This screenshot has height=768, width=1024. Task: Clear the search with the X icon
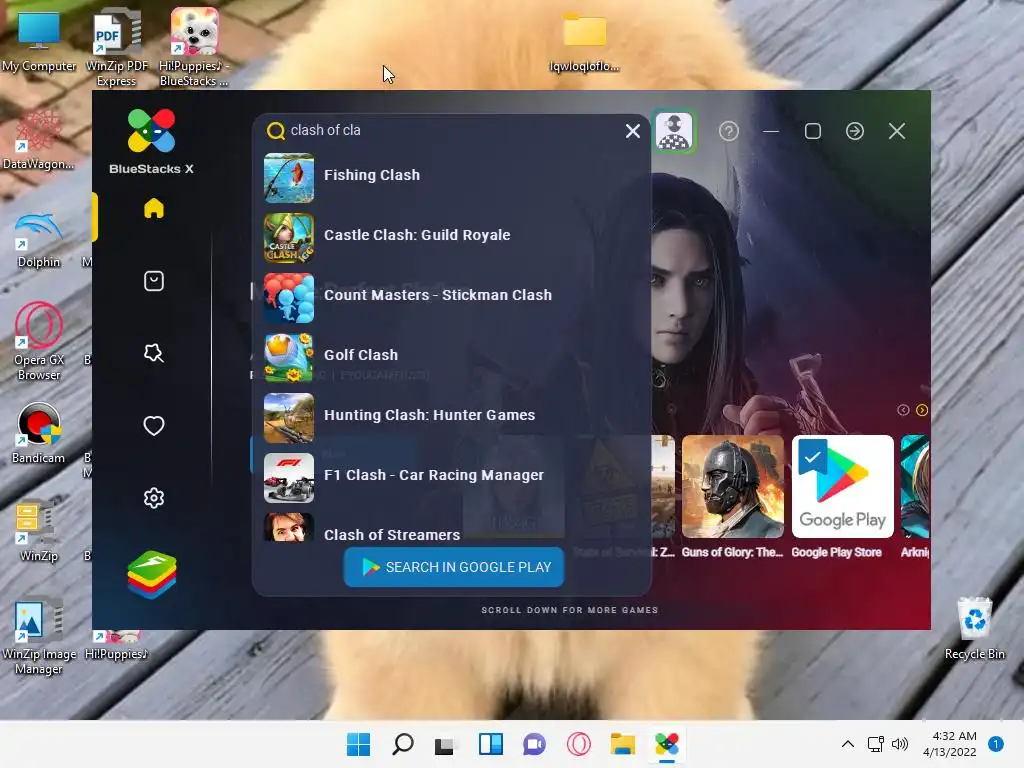coord(632,131)
